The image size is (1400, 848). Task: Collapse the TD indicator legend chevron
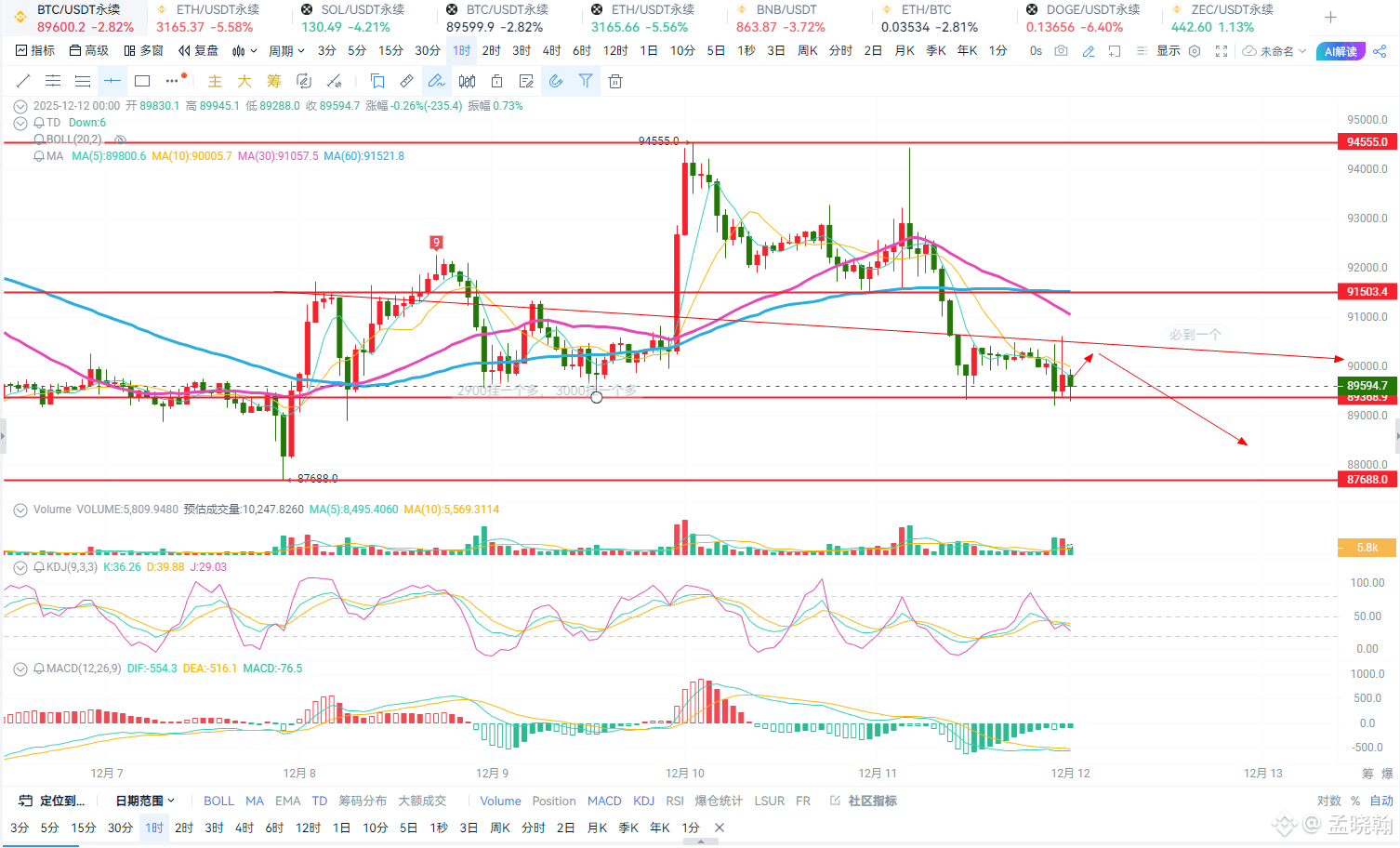pyautogui.click(x=20, y=123)
